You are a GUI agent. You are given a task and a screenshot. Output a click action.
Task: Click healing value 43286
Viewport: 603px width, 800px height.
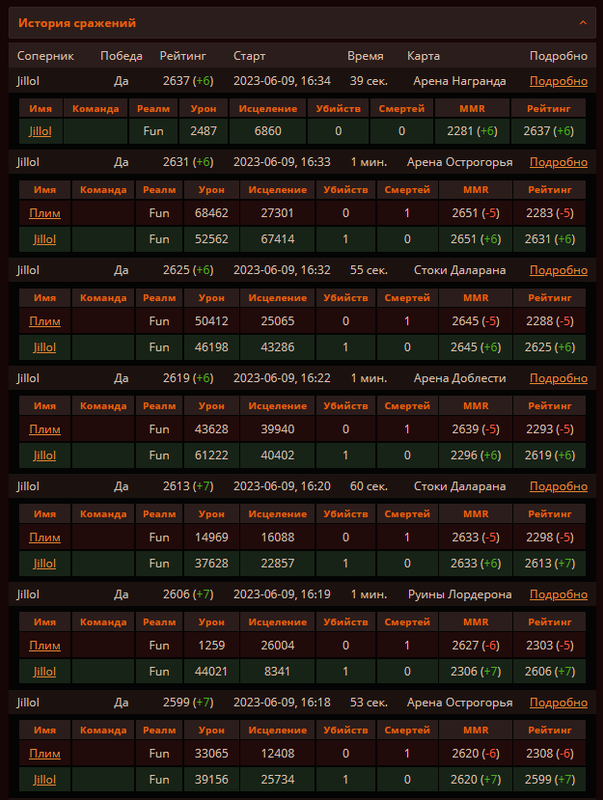pyautogui.click(x=278, y=347)
